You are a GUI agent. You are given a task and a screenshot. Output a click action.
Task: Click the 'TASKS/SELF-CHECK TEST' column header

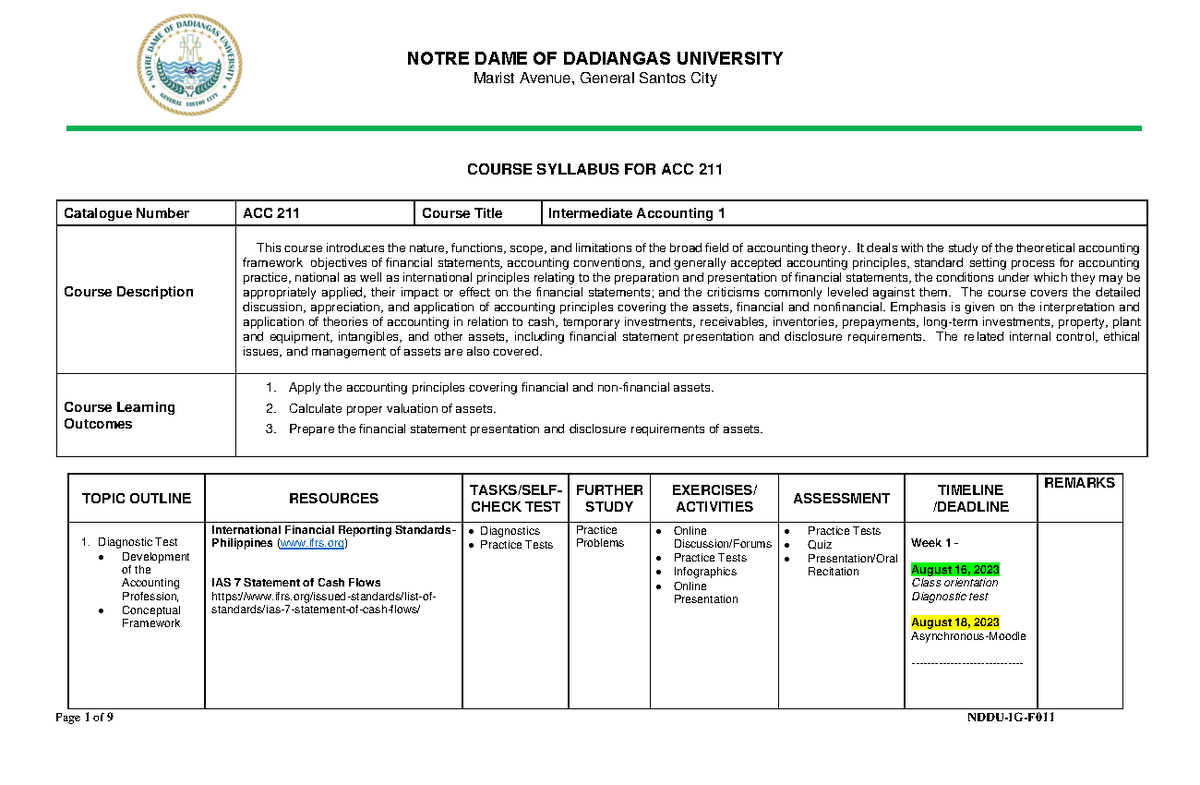516,498
